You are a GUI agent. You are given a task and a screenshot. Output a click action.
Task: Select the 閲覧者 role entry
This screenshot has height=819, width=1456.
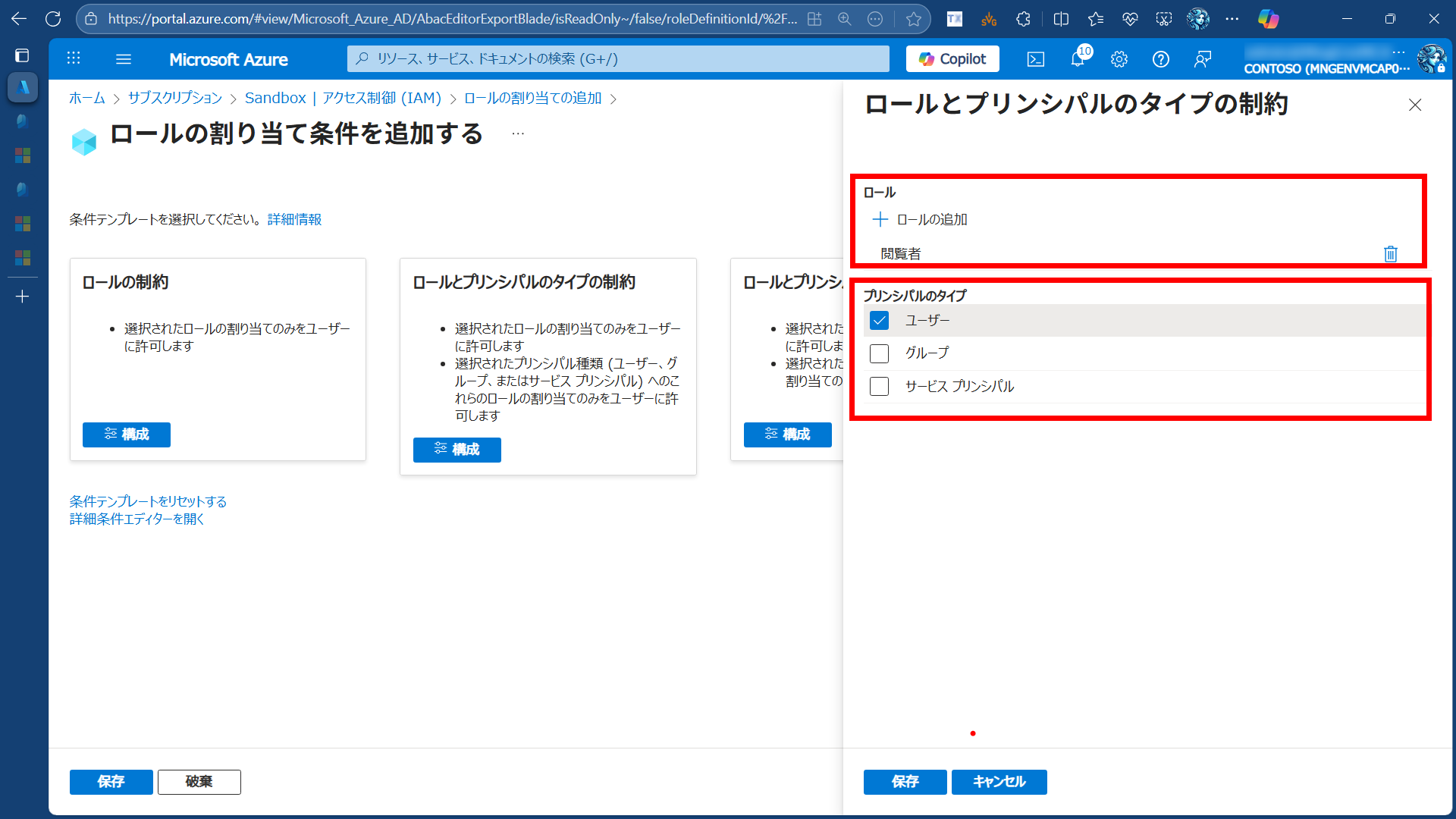tap(900, 254)
